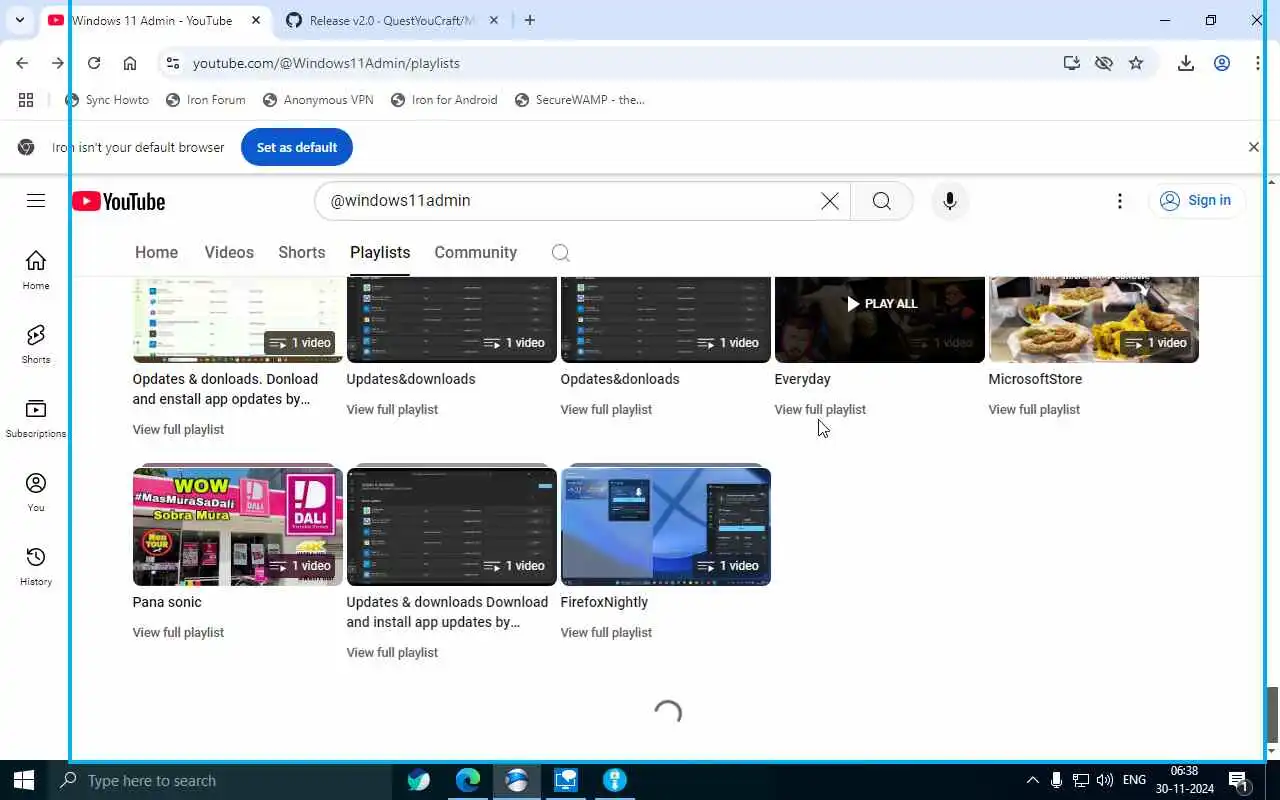Open the notification center icon
The image size is (1280, 800).
pyautogui.click(x=1238, y=780)
